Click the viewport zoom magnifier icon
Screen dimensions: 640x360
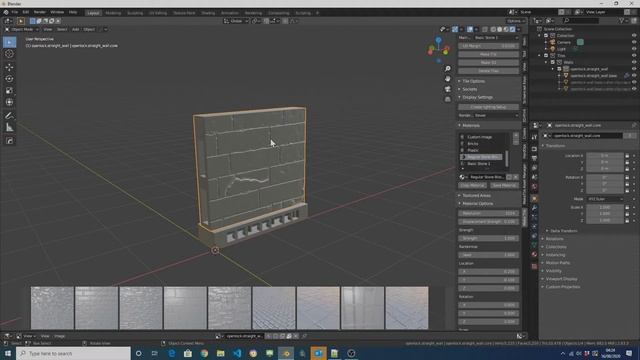[447, 69]
